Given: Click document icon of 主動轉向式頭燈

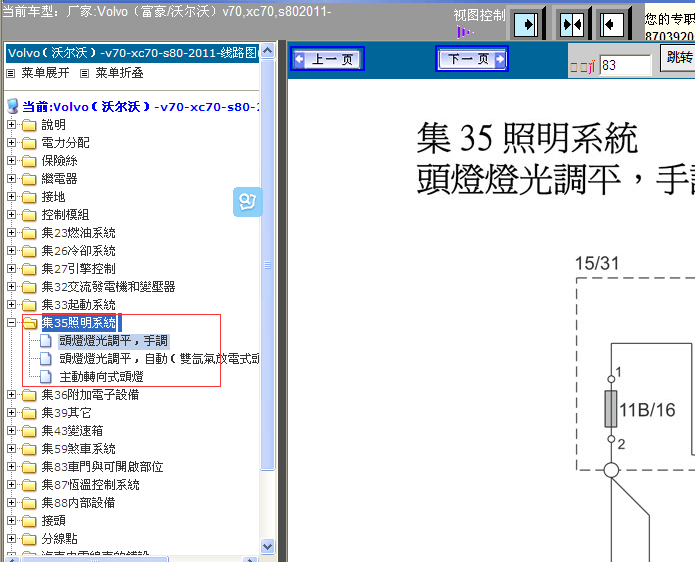Looking at the screenshot, I should tap(46, 377).
